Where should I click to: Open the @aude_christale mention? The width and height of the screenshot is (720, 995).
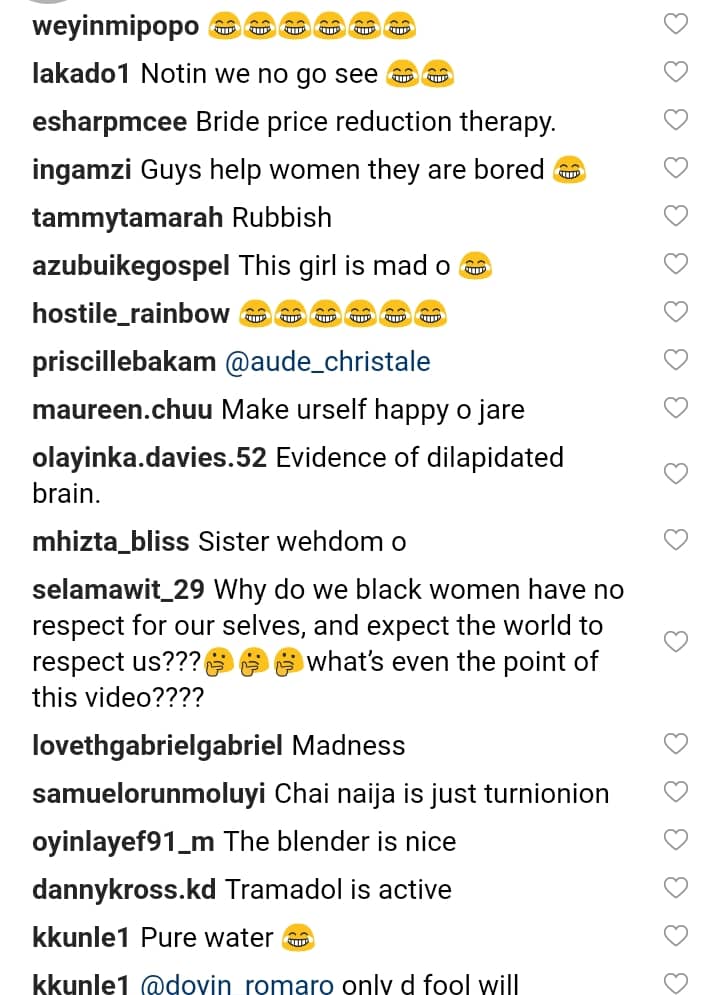pyautogui.click(x=328, y=361)
